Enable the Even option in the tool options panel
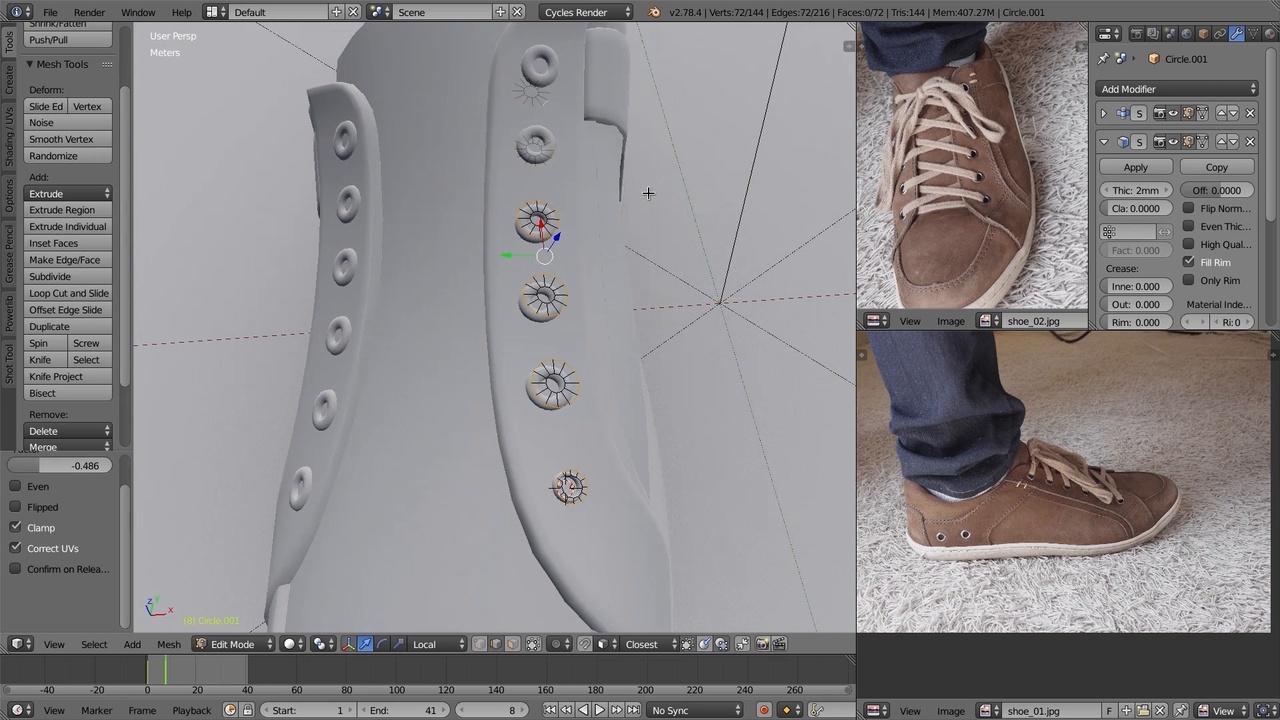 pyautogui.click(x=16, y=486)
